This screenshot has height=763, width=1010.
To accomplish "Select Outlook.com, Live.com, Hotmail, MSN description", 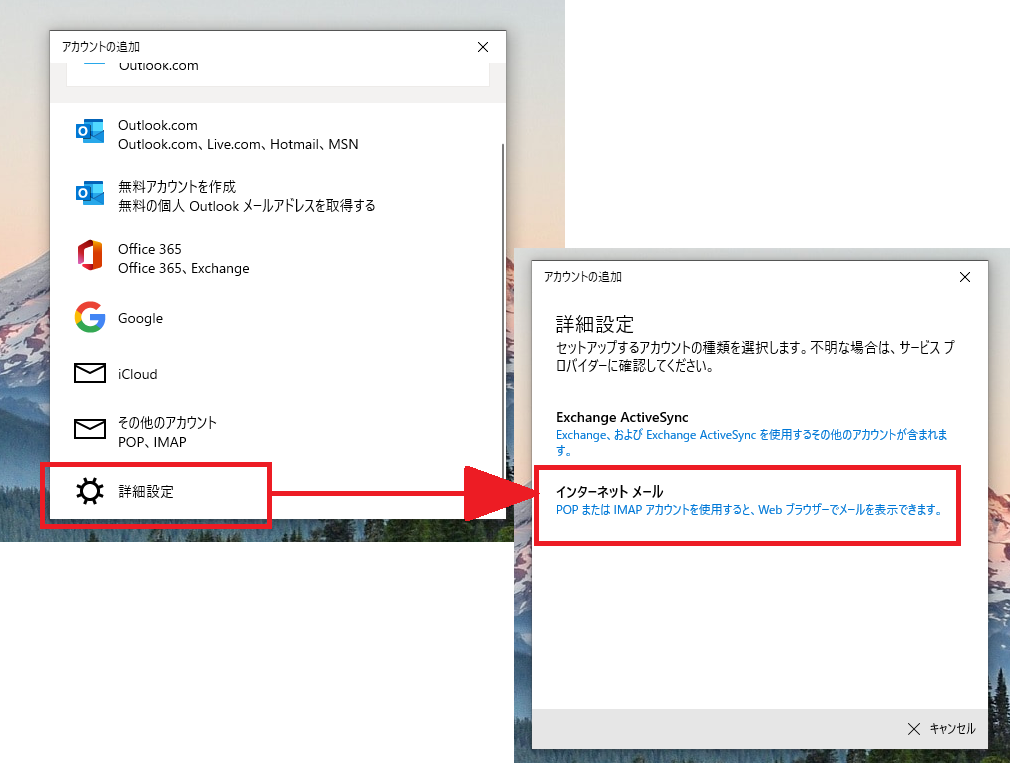I will point(238,144).
